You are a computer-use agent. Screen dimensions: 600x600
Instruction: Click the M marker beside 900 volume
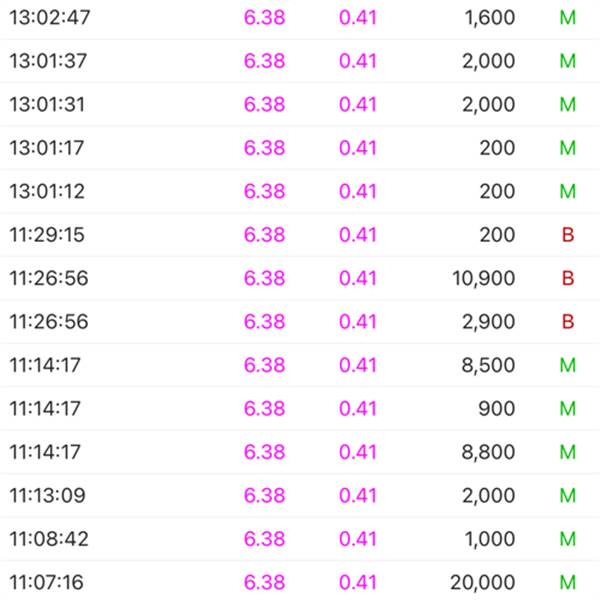point(568,408)
